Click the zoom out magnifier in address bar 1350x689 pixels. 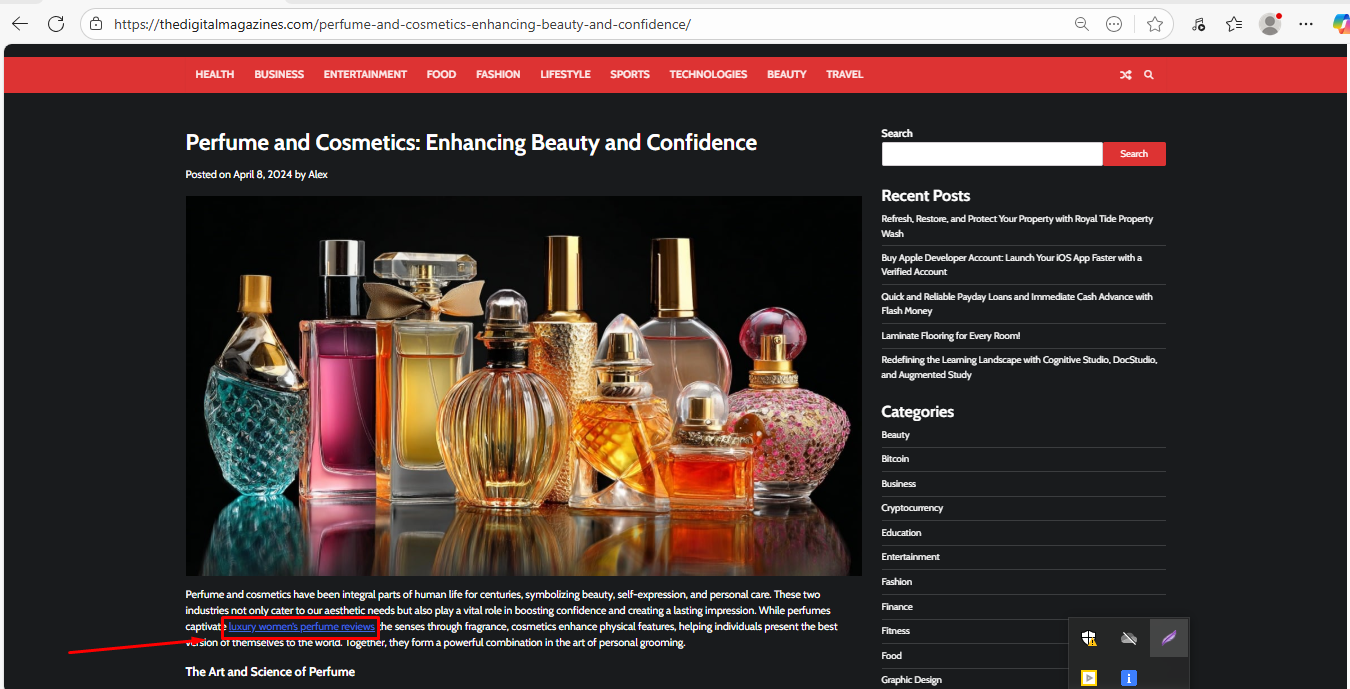coord(1081,24)
